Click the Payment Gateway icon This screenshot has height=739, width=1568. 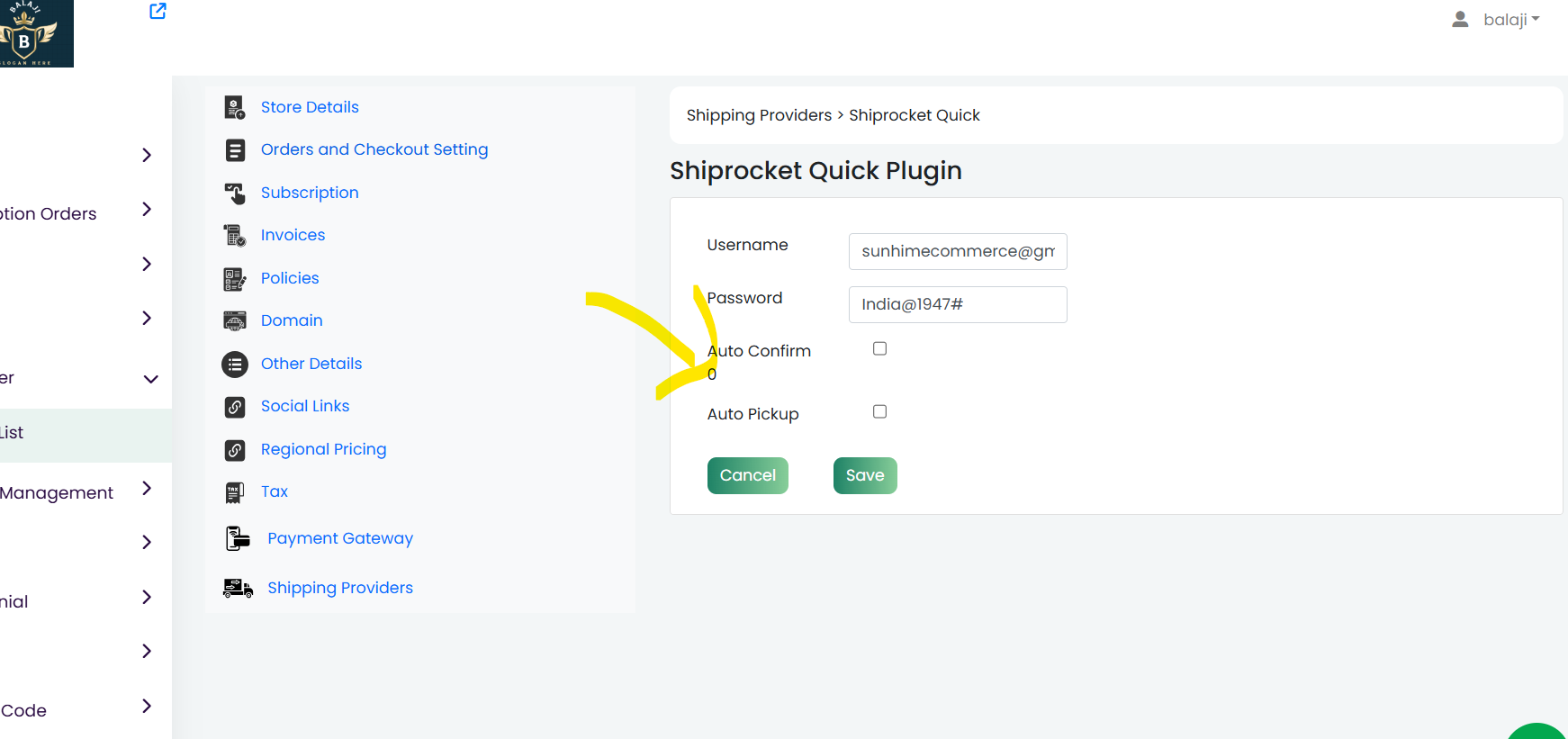click(x=239, y=538)
